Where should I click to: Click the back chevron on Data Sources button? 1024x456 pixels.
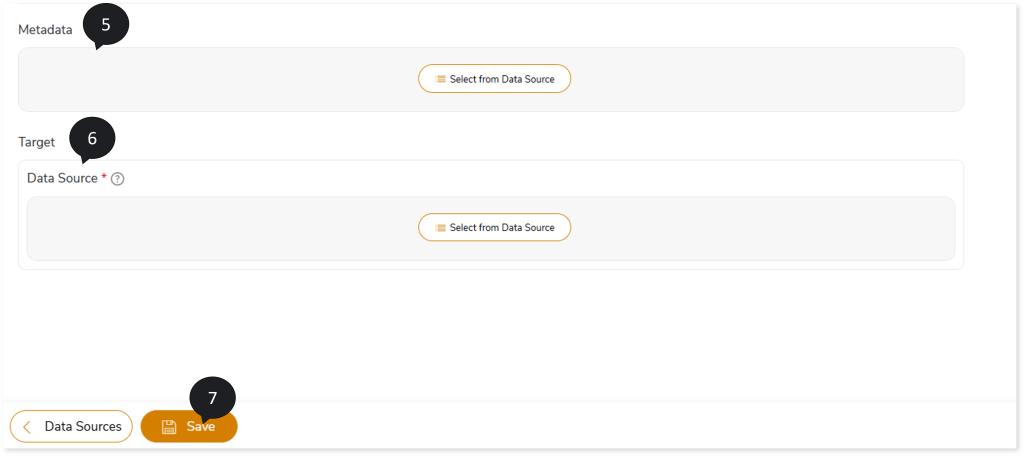point(27,427)
